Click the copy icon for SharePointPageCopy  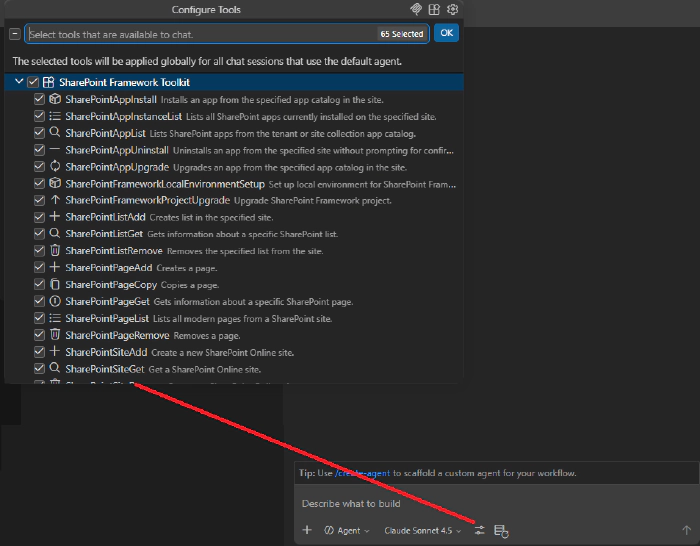click(55, 284)
